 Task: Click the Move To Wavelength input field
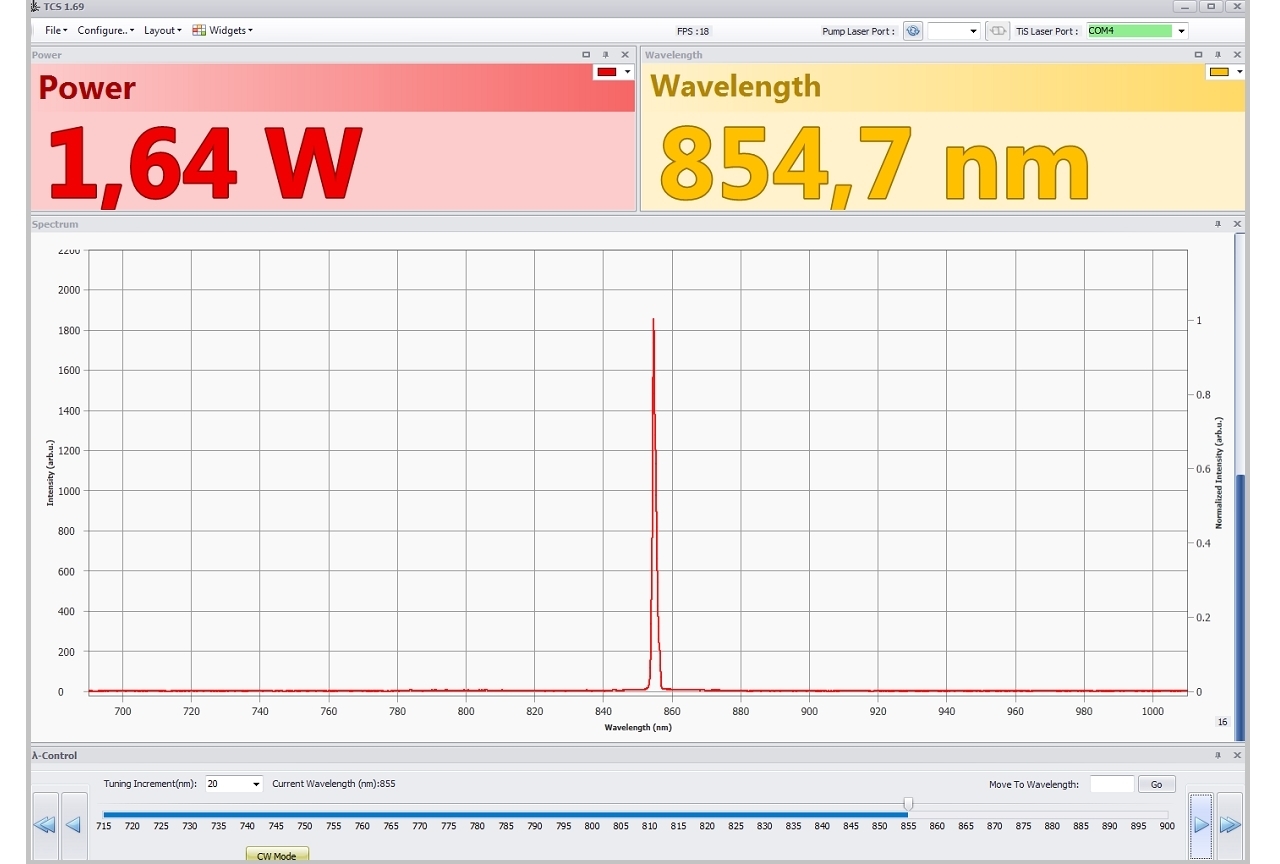[x=1111, y=784]
